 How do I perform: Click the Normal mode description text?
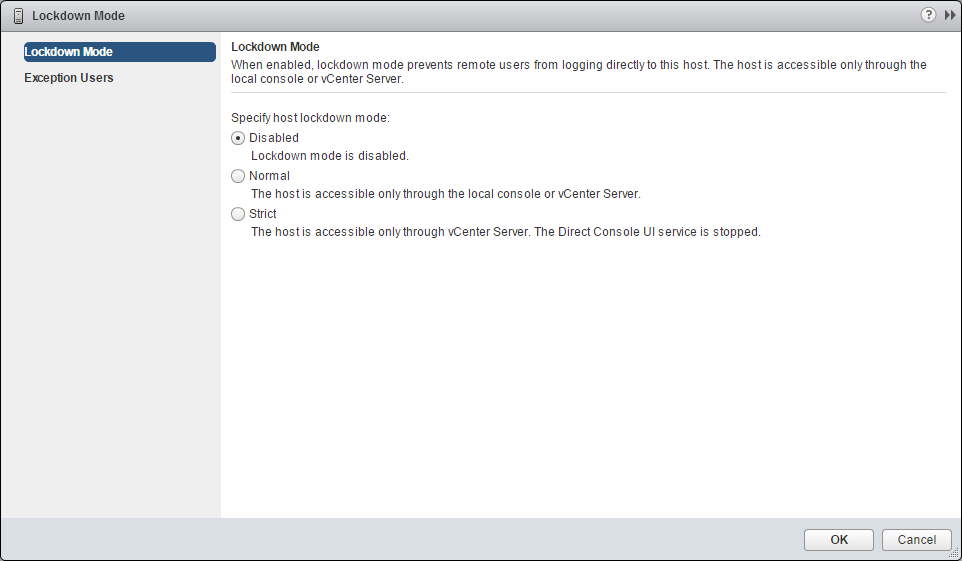pyautogui.click(x=445, y=194)
